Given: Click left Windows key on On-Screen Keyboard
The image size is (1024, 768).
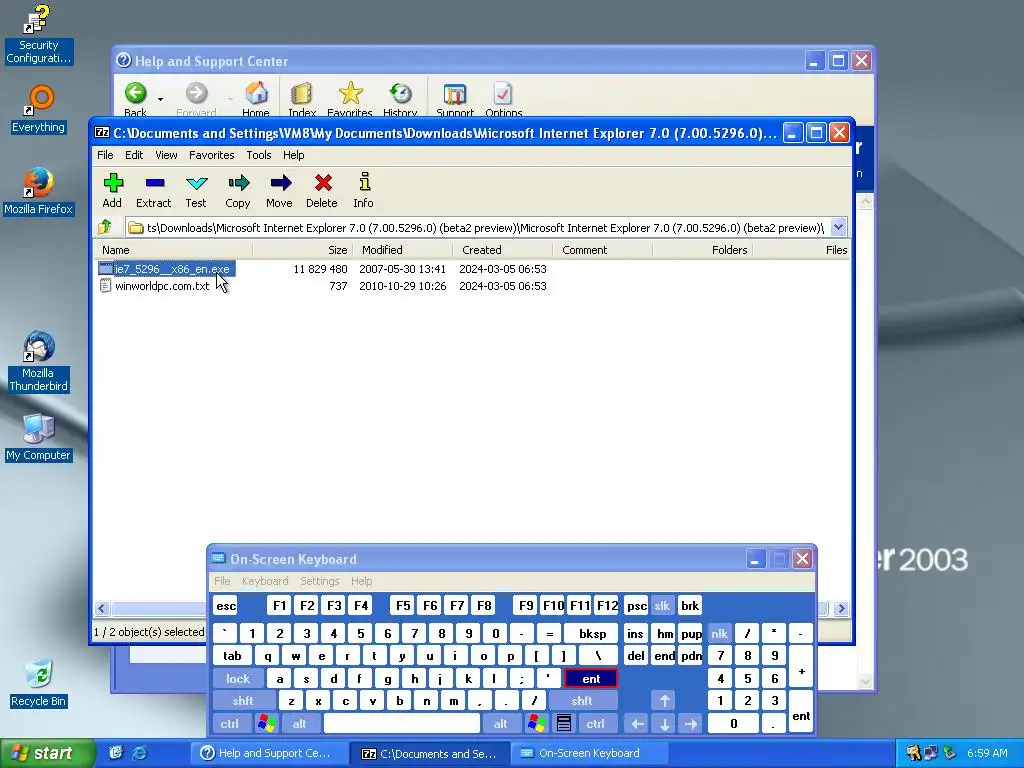Looking at the screenshot, I should 266,723.
